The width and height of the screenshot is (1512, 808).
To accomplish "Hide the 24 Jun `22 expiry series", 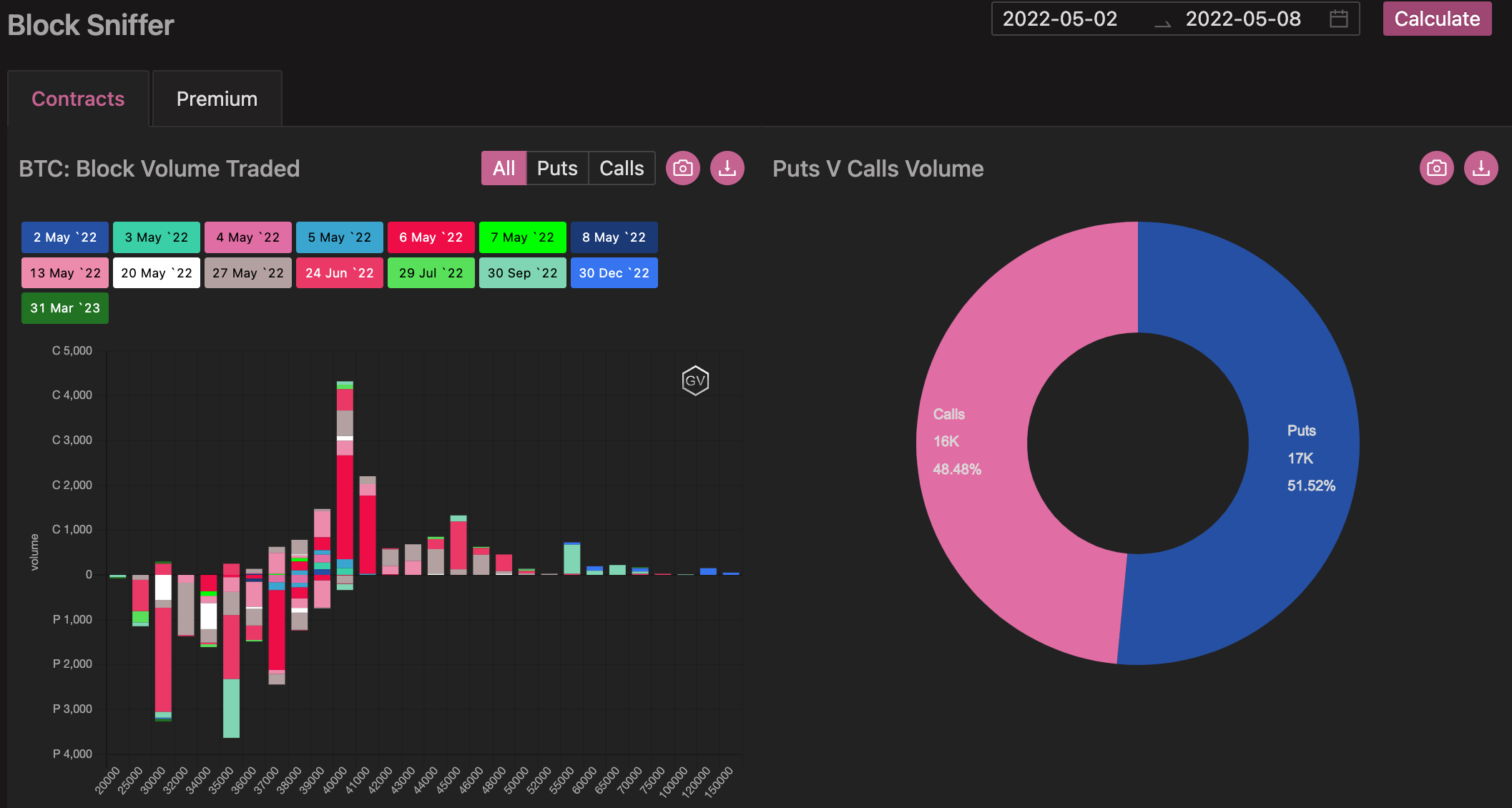I will [x=340, y=273].
